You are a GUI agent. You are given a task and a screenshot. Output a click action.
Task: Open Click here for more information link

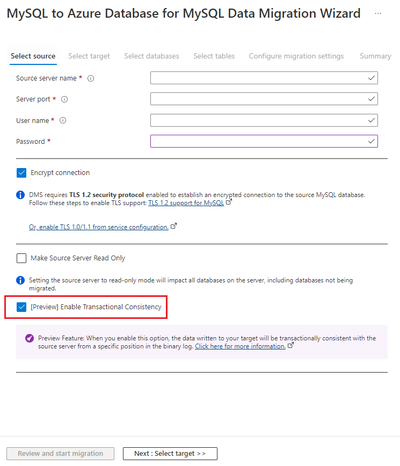(240, 346)
